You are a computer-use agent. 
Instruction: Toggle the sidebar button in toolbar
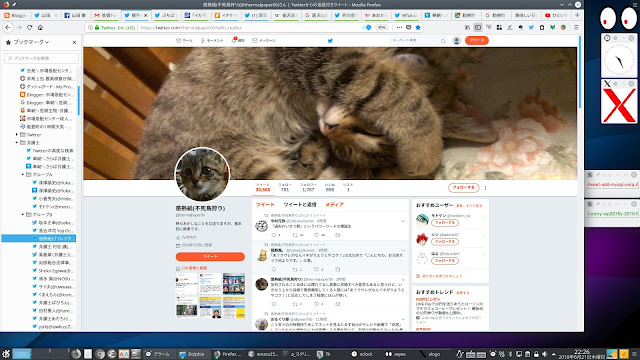tap(478, 27)
